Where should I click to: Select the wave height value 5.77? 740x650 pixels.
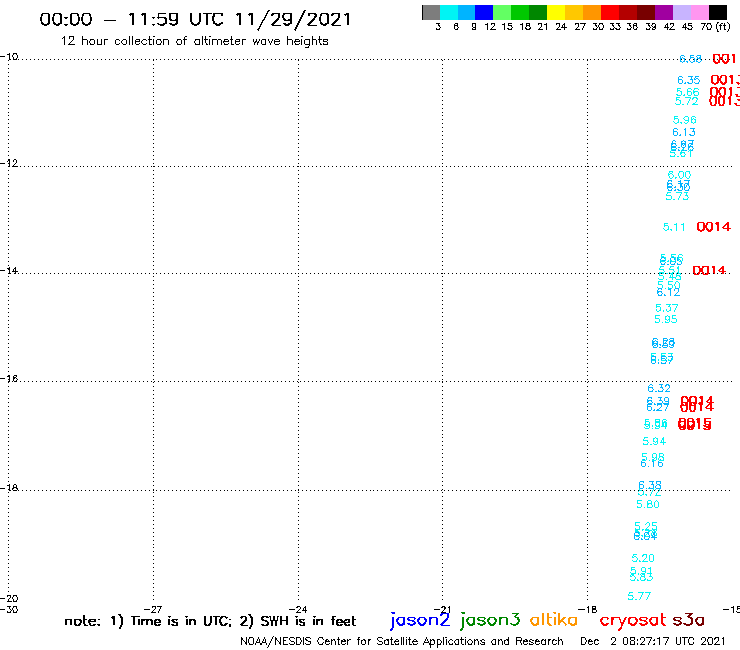[x=639, y=597]
